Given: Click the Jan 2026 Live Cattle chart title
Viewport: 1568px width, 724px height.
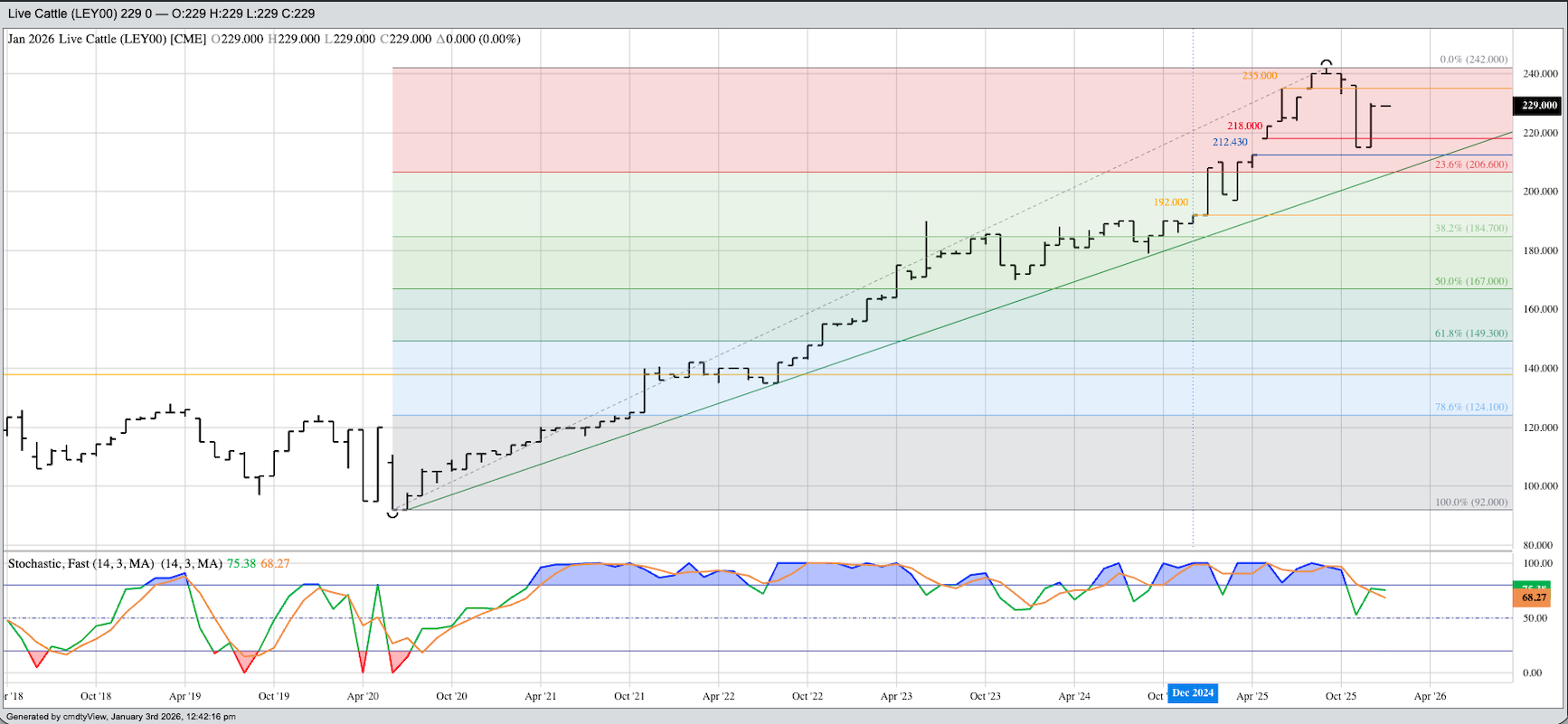Looking at the screenshot, I should click(x=107, y=39).
